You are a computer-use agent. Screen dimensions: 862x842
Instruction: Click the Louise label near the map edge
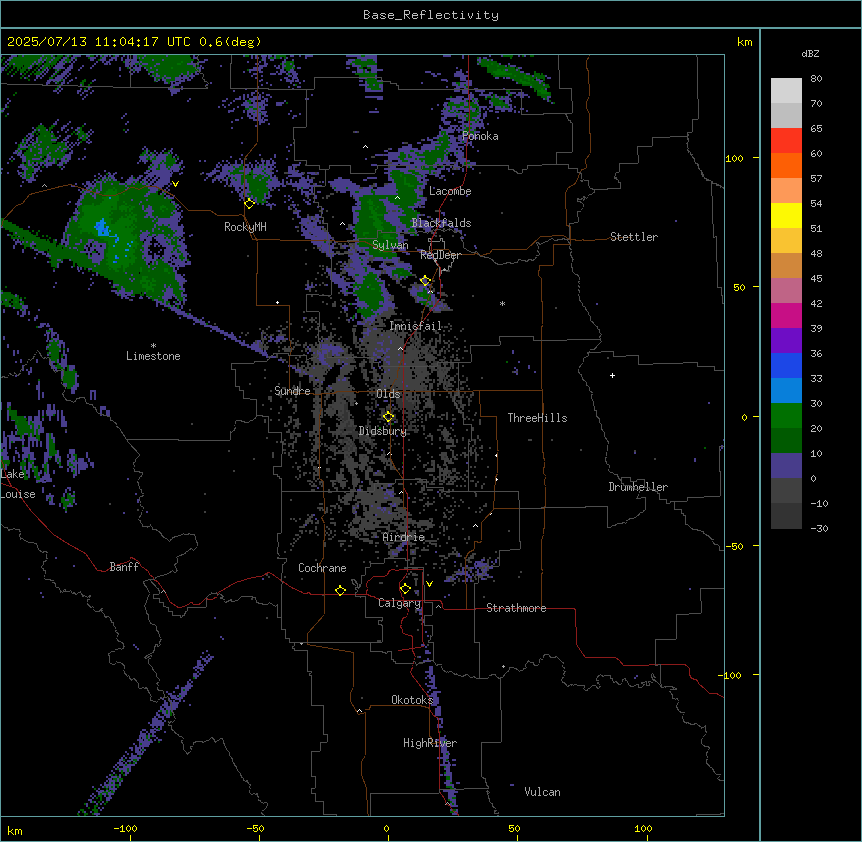(x=18, y=494)
